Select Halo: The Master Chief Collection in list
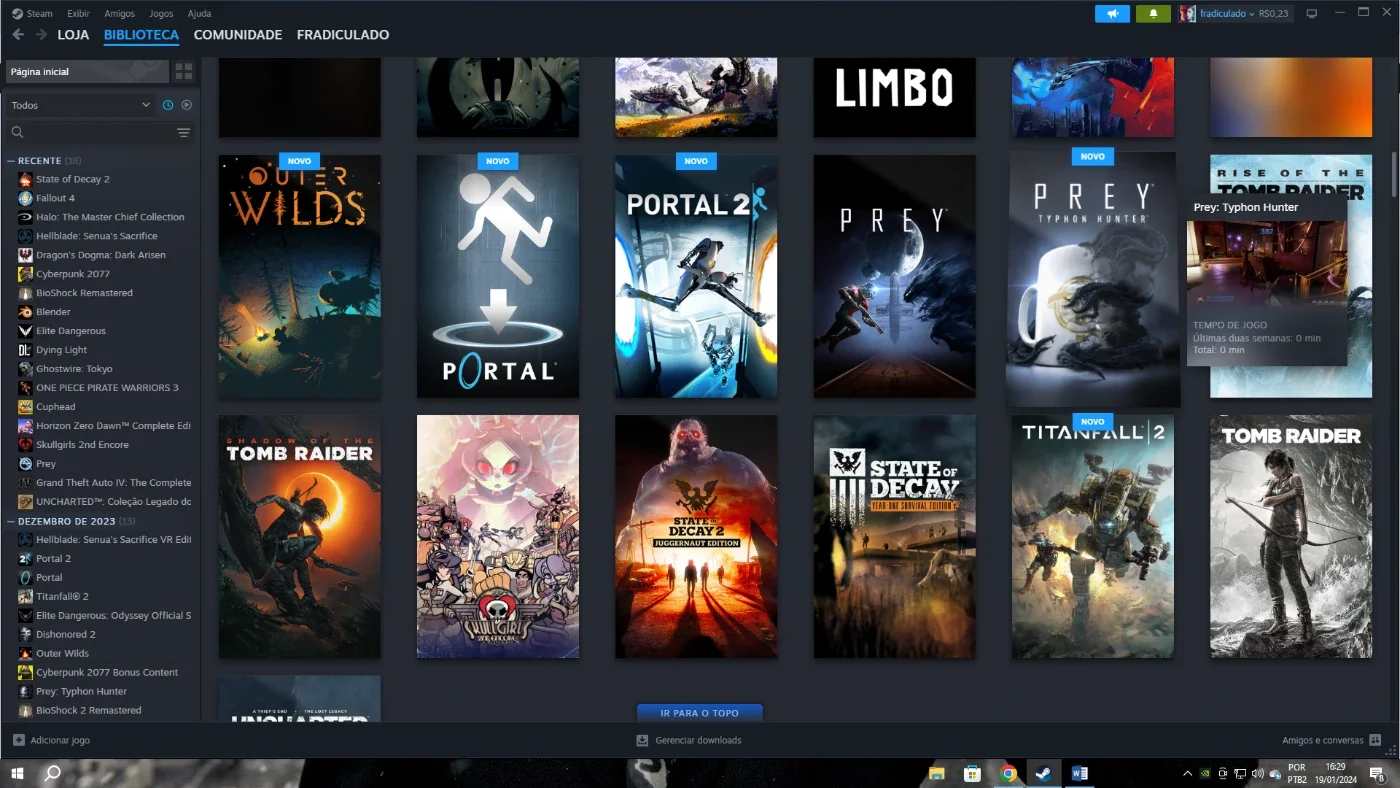The height and width of the screenshot is (788, 1400). coord(110,217)
